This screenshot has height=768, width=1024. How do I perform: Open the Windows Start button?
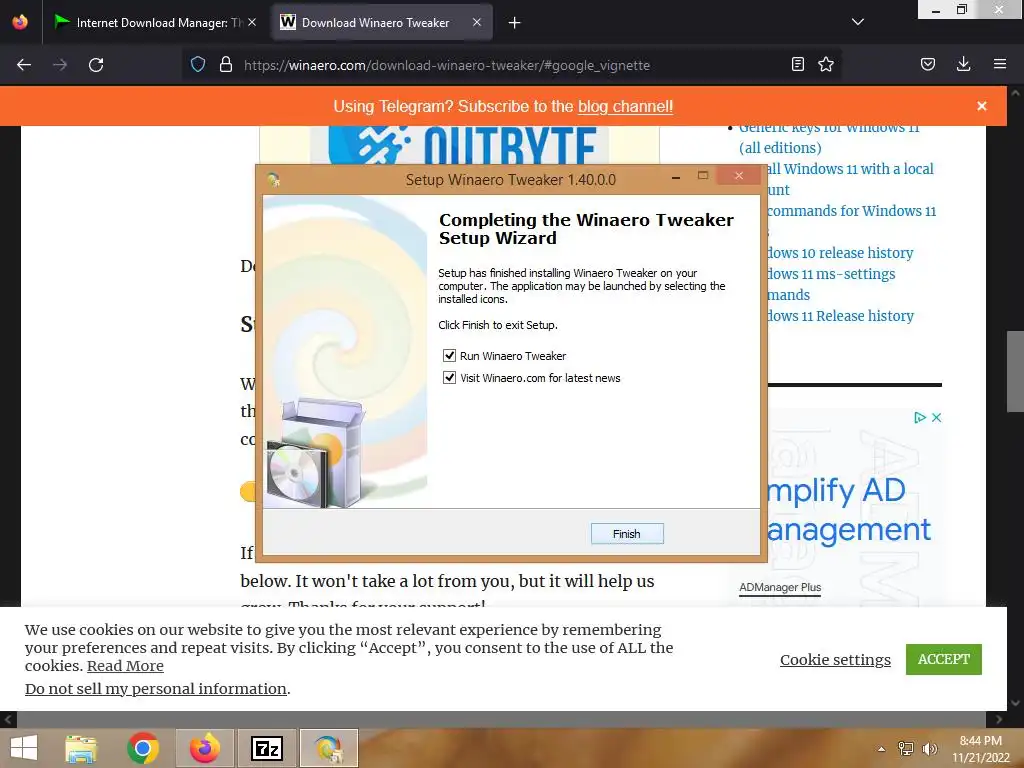point(24,748)
